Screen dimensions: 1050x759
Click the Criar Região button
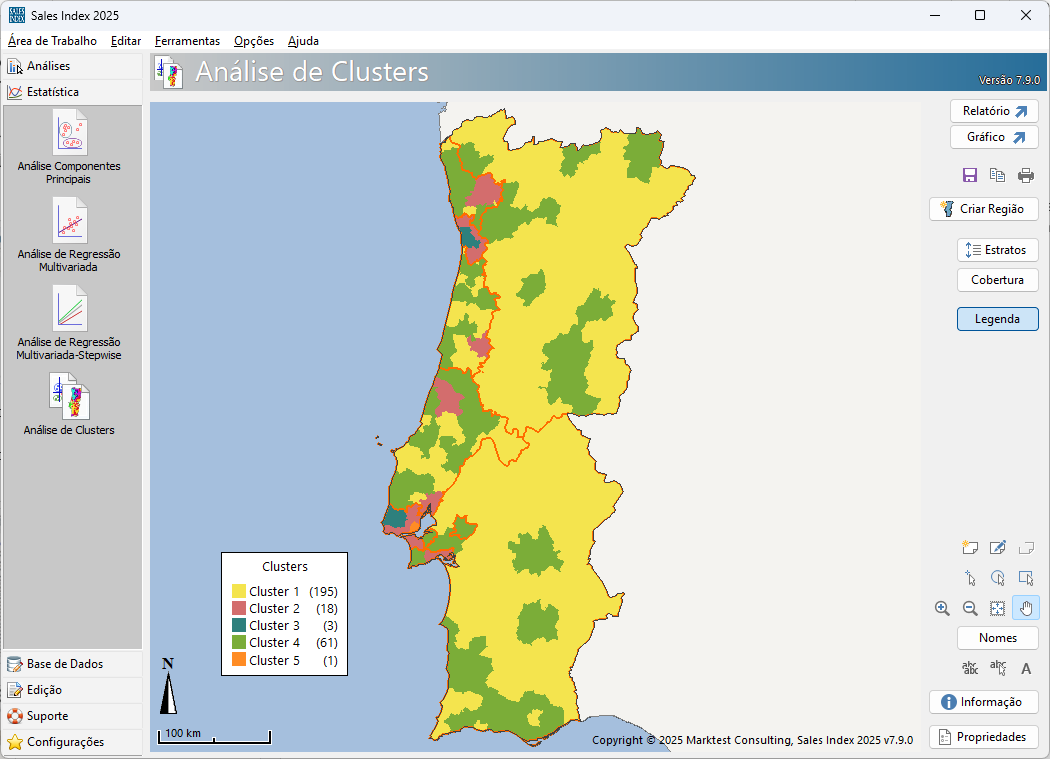[983, 209]
